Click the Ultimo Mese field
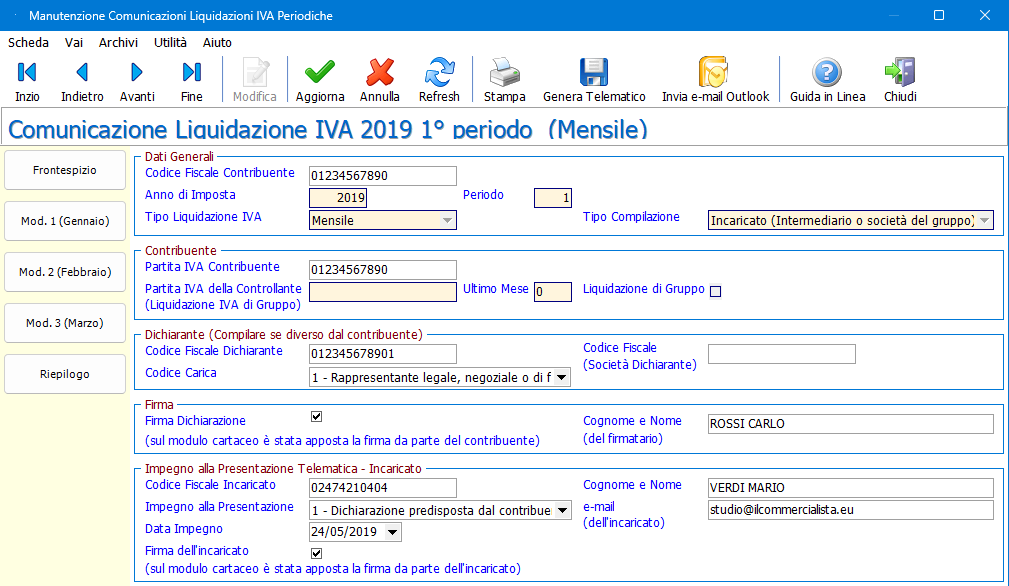 (553, 291)
